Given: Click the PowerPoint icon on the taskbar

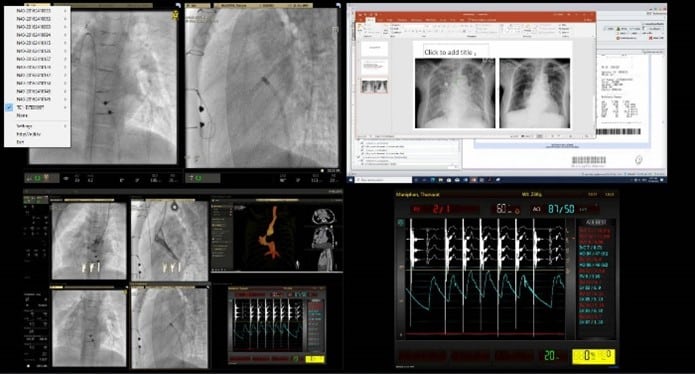Looking at the screenshot, I should (474, 180).
